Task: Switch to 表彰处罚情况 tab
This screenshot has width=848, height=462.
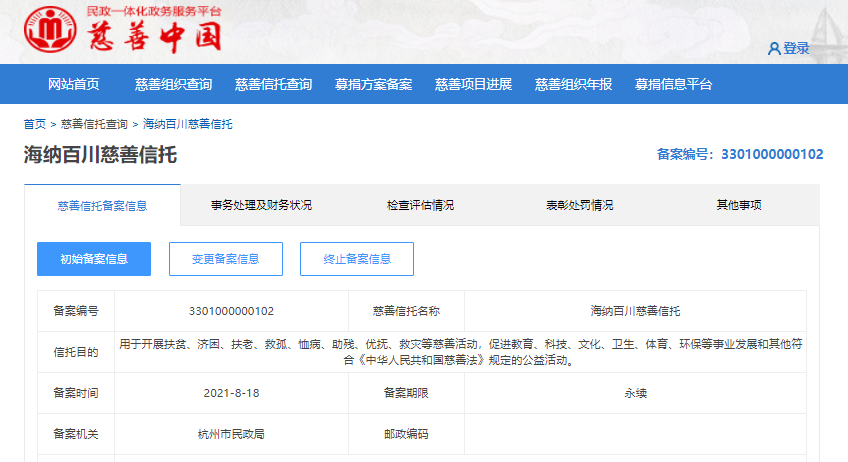Action: (x=579, y=206)
